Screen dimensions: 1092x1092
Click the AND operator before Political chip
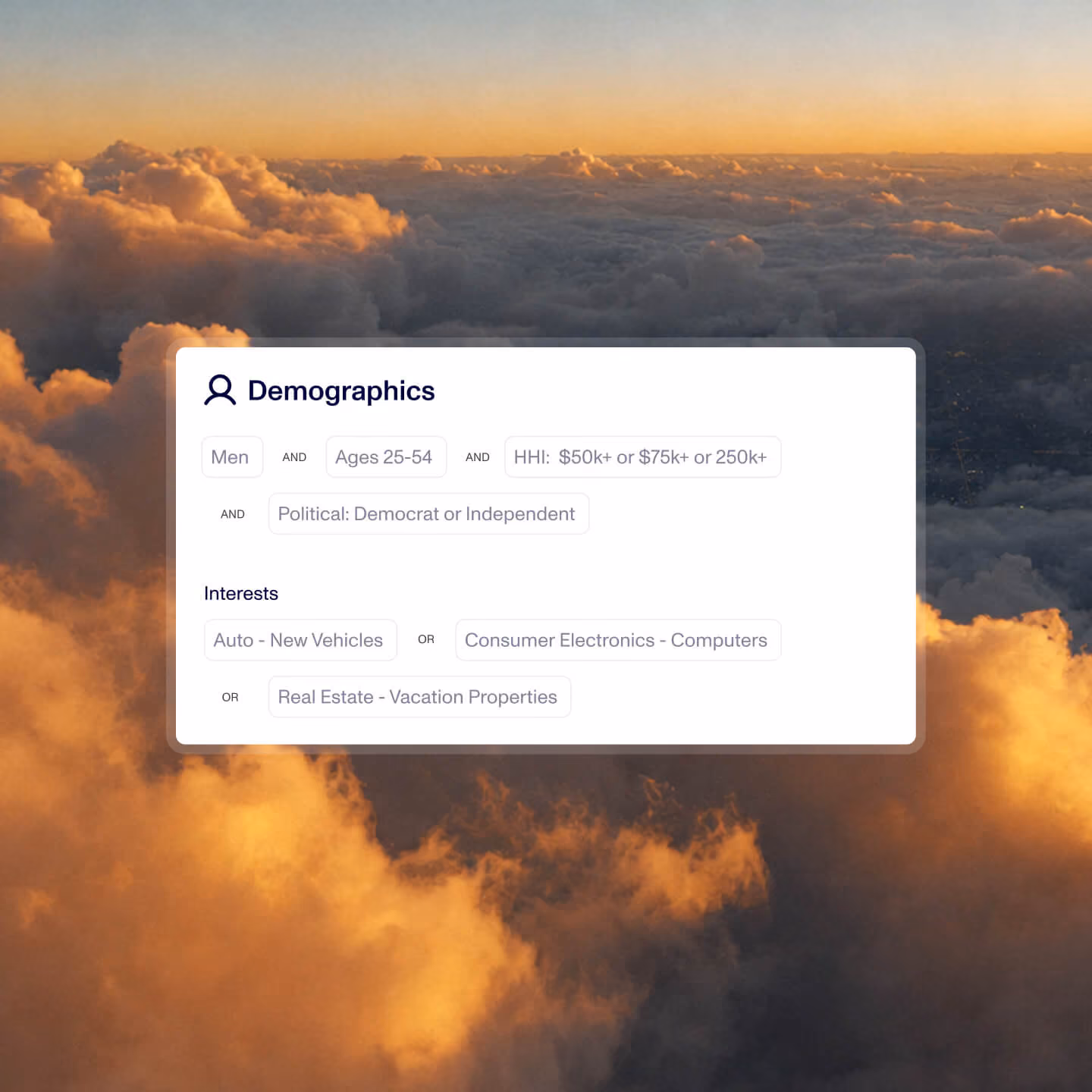click(233, 514)
